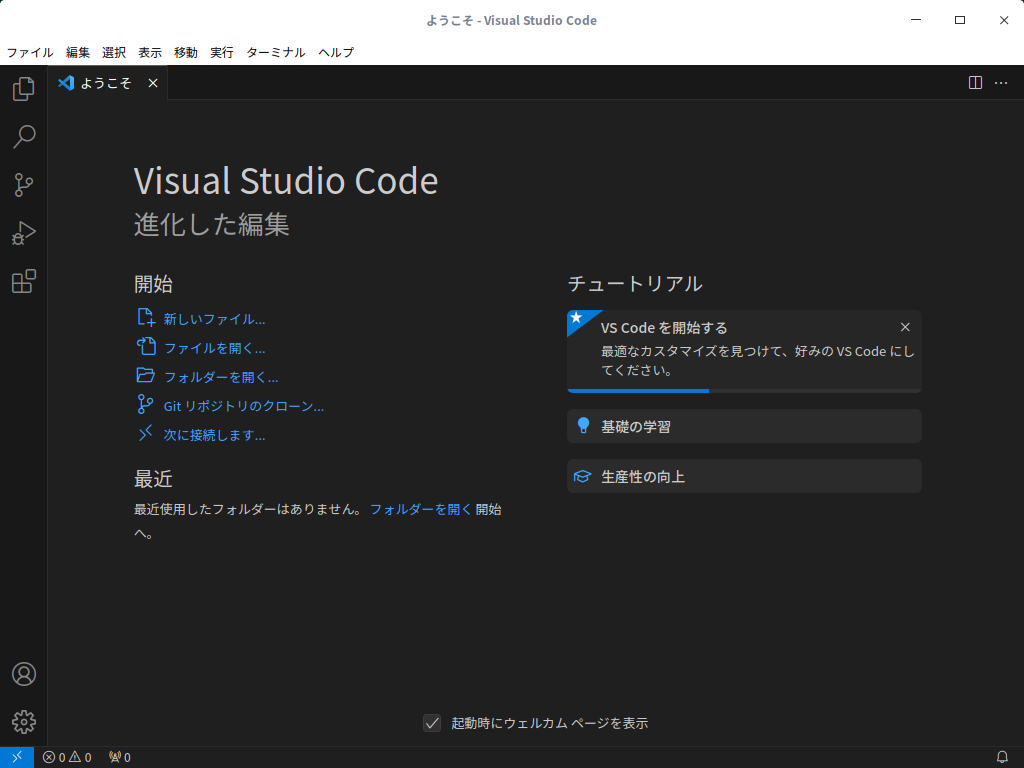Click the 開始 section heading

coord(153,284)
